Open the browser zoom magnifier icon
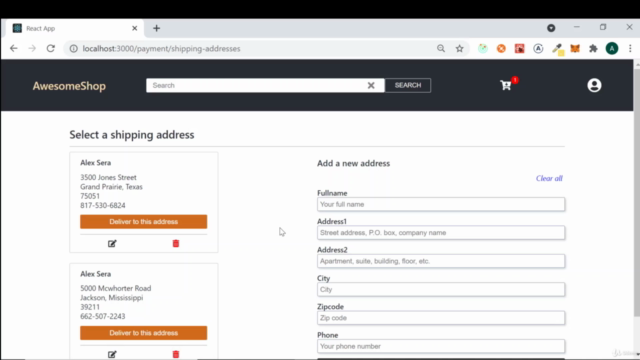640x360 pixels. (441, 49)
